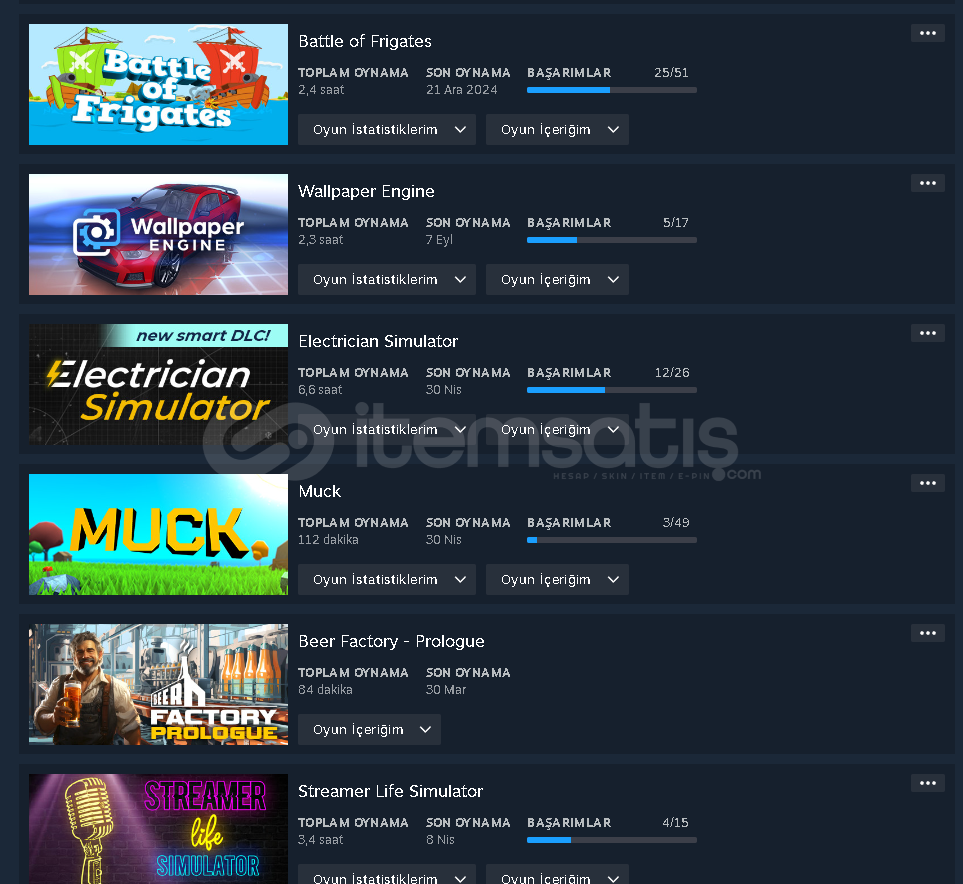Click the Battle of Frigates 25/51 achievements bar

pos(612,90)
